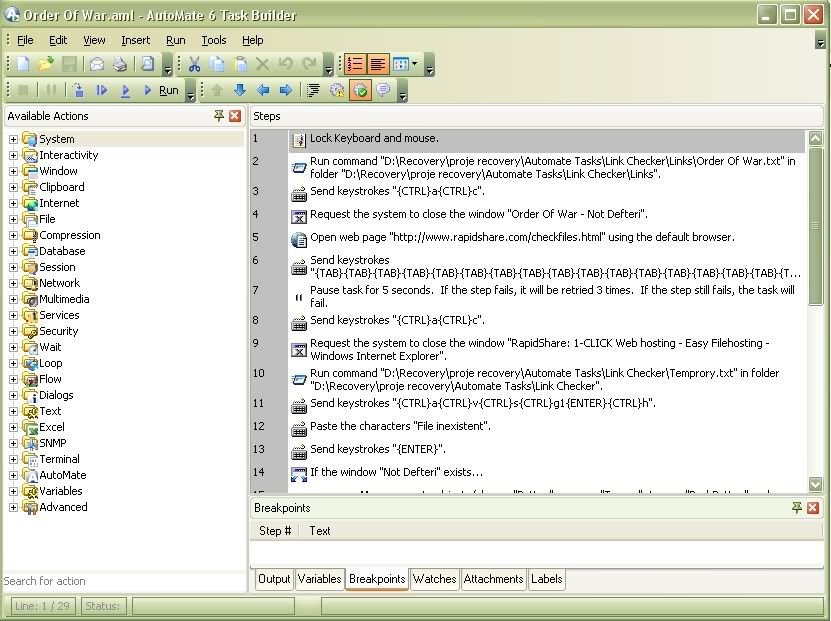831x621 pixels.
Task: Select step 14 If window Not Defteri exists
Action: [528, 473]
